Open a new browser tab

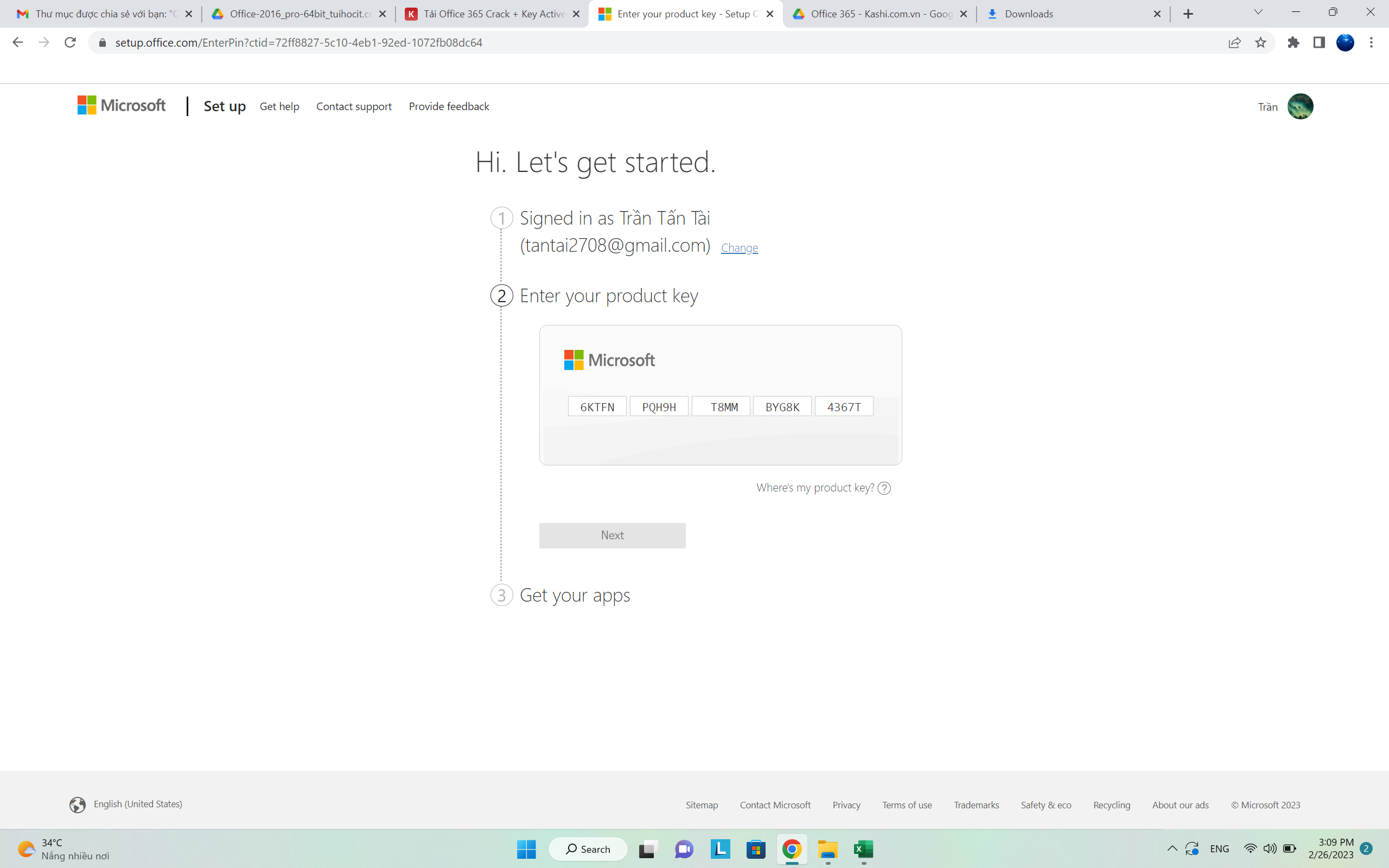pos(1188,14)
